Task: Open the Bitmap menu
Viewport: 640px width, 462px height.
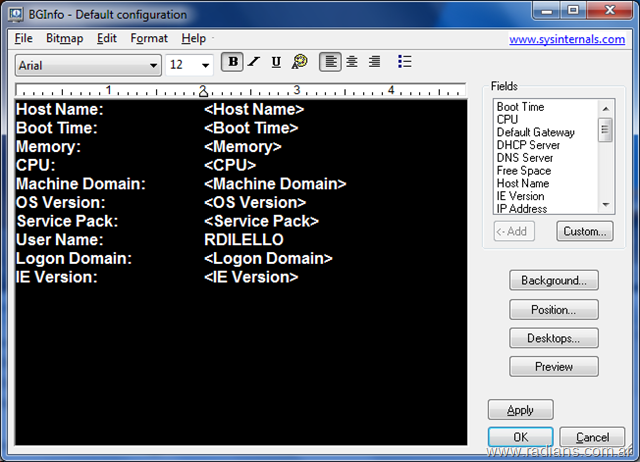Action: (x=65, y=38)
